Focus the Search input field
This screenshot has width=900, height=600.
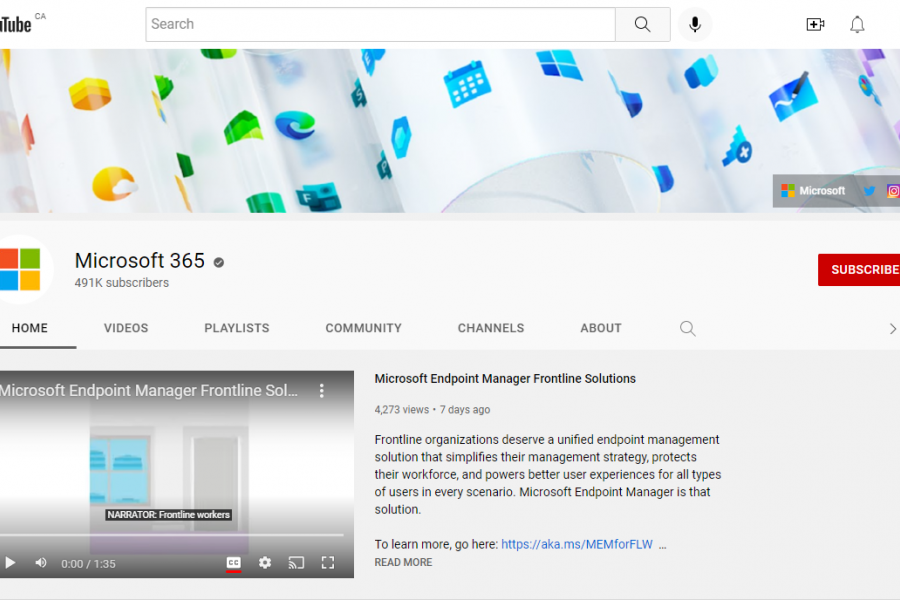click(380, 25)
